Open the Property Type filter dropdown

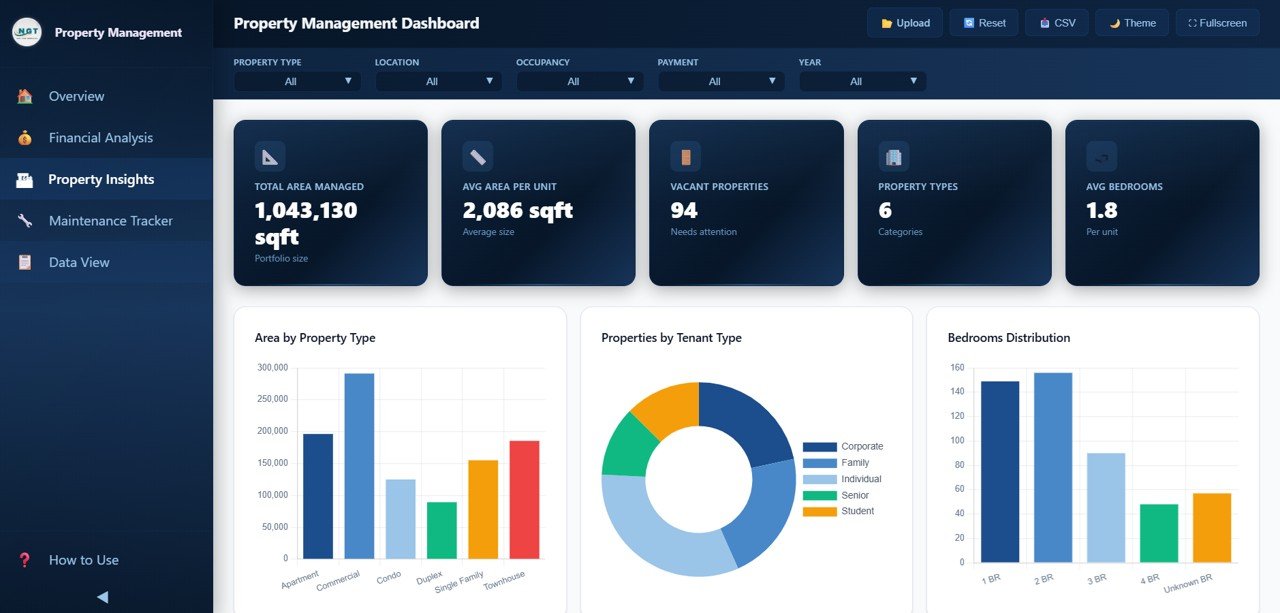(297, 81)
